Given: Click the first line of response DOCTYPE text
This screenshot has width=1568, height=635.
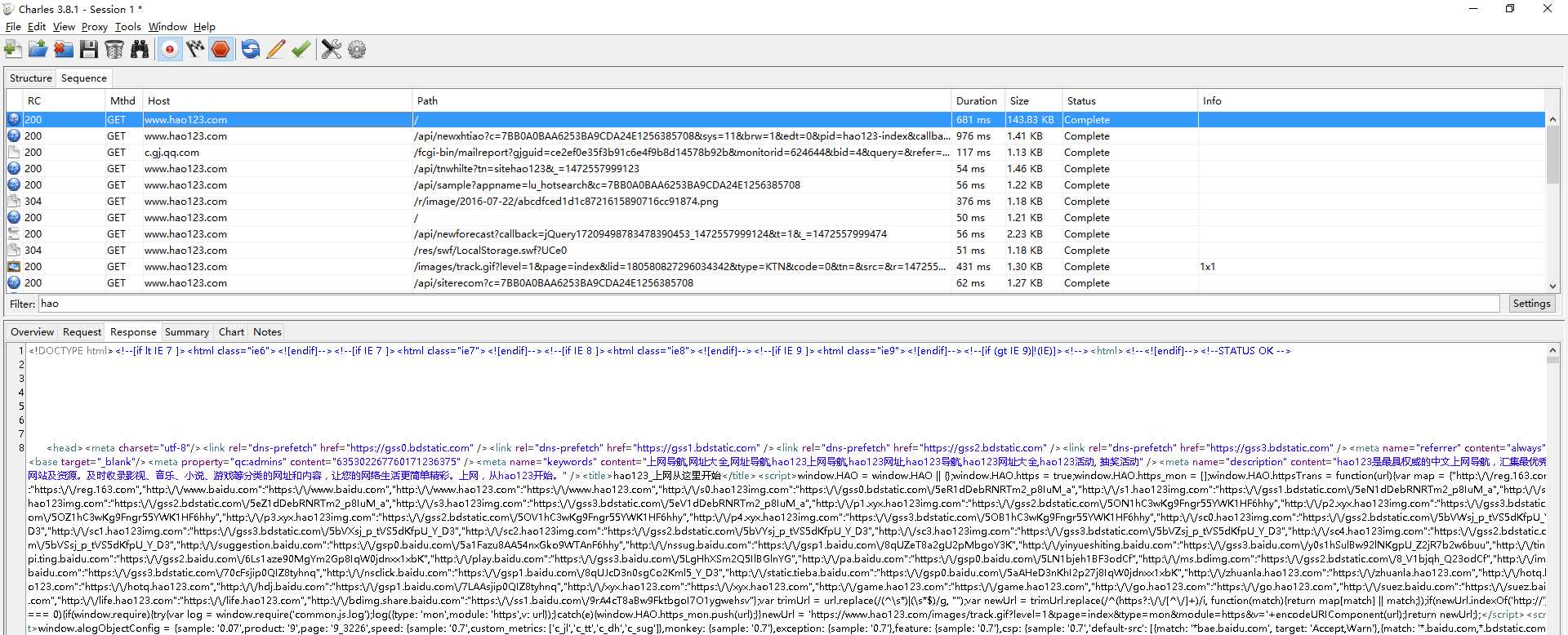Looking at the screenshot, I should coord(660,351).
